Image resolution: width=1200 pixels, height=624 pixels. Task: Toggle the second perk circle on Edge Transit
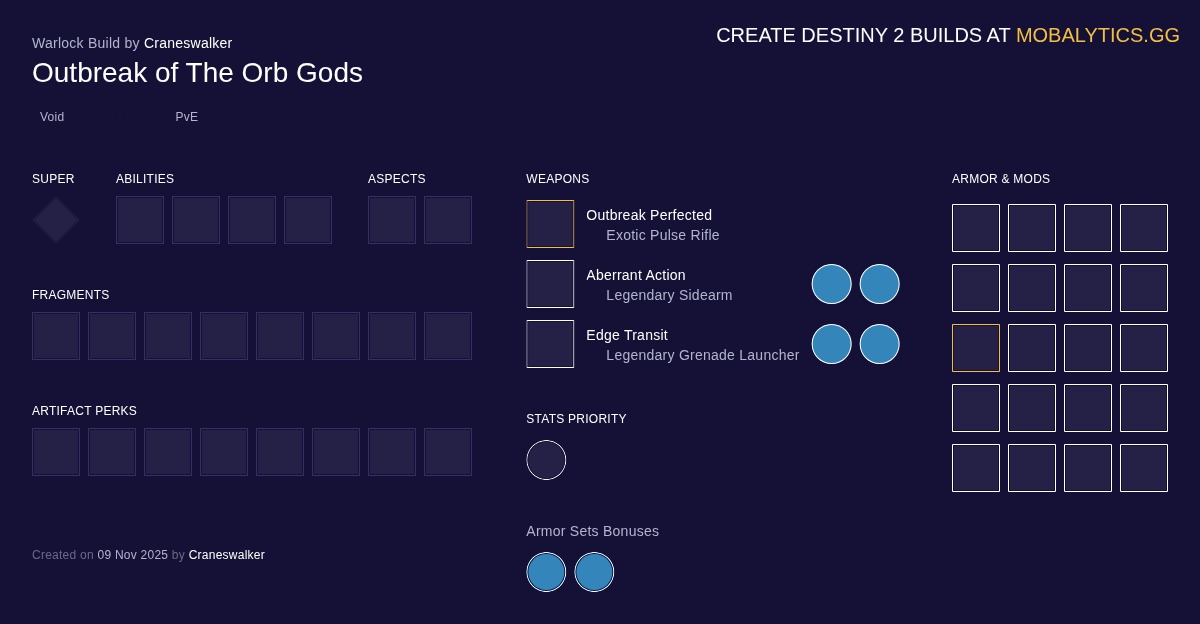click(880, 343)
